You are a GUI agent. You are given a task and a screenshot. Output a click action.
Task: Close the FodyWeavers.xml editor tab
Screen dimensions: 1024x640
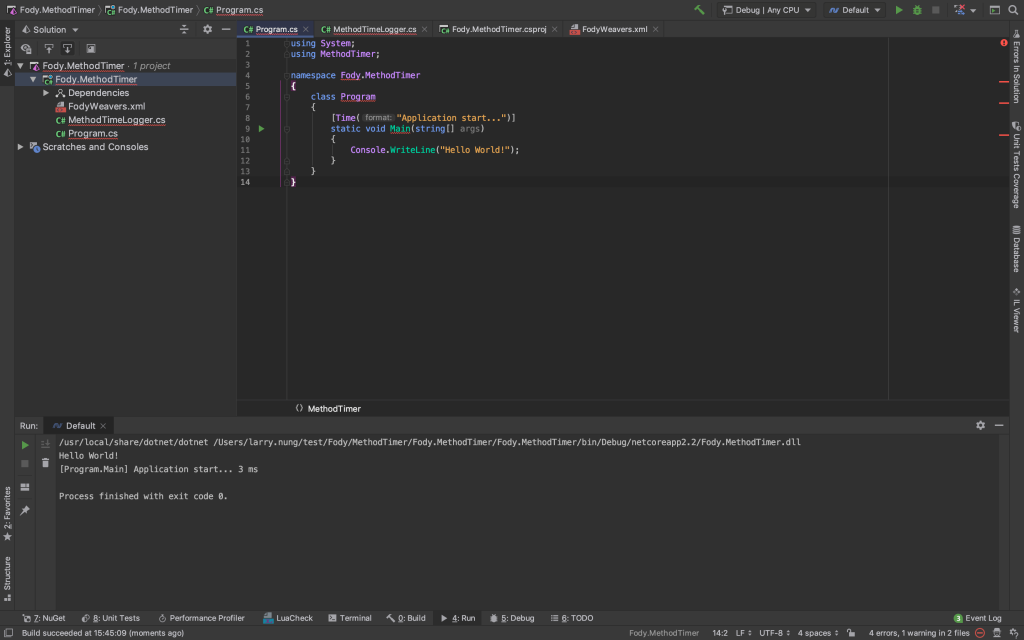click(x=656, y=29)
